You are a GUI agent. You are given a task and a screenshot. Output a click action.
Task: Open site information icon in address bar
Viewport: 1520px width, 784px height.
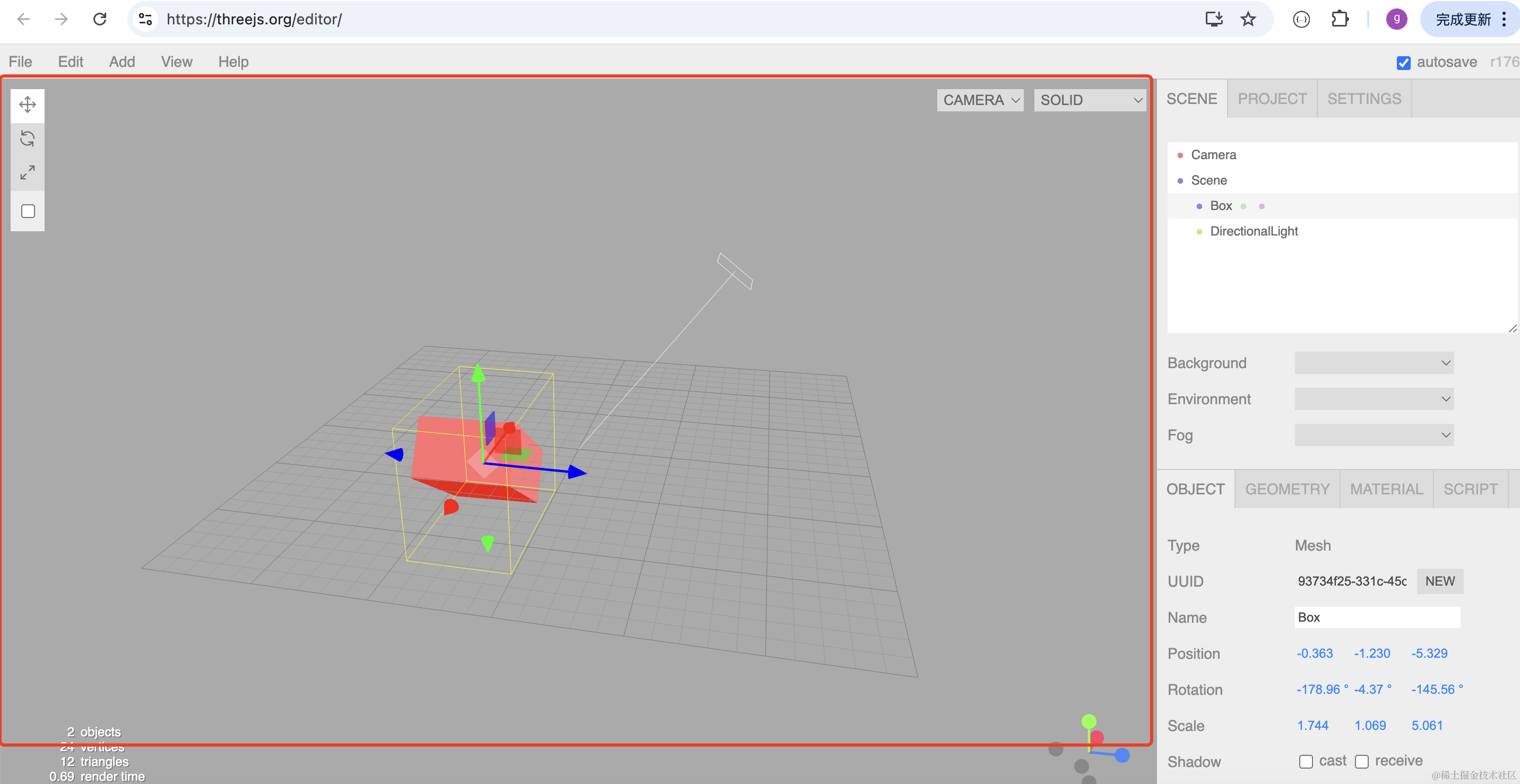coord(146,20)
